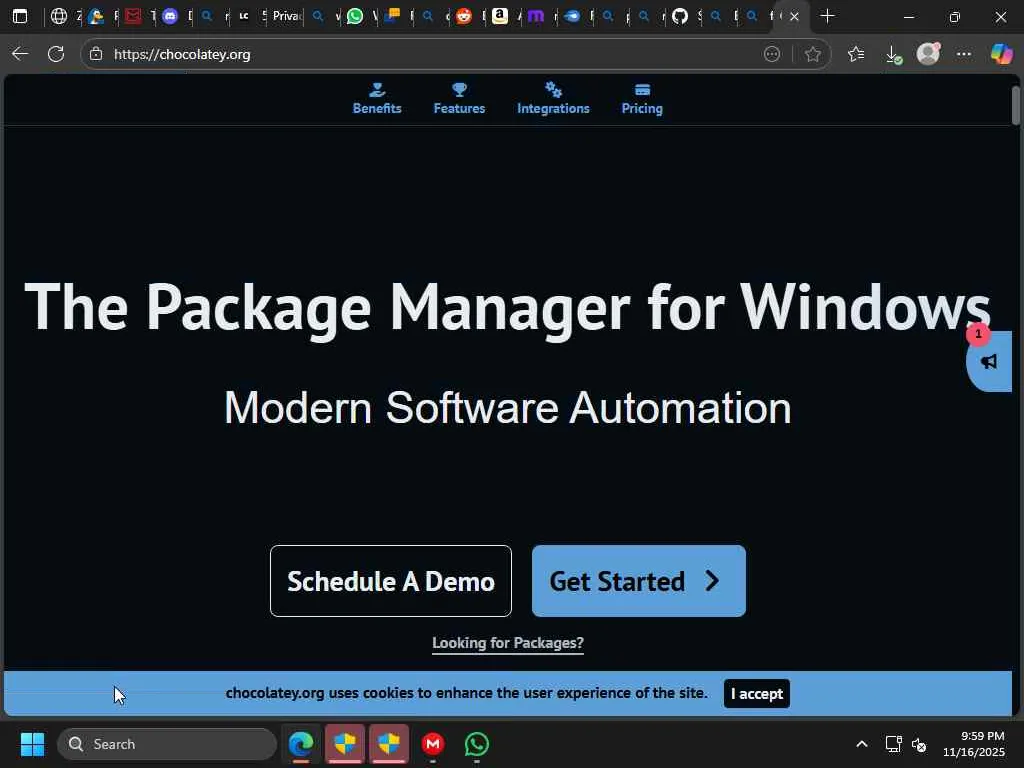Follow the Looking for Packages? link

pos(507,643)
